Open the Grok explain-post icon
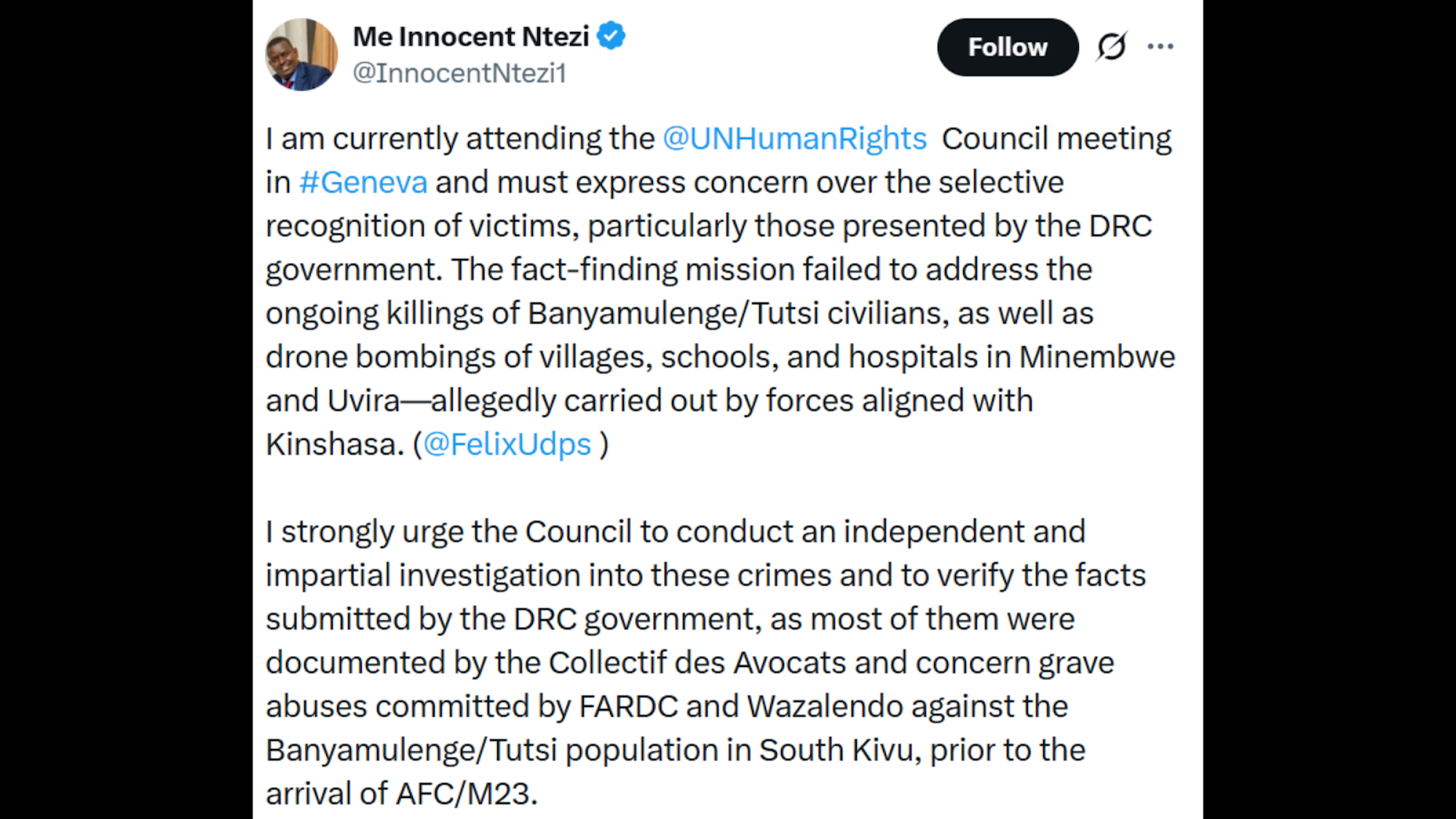This screenshot has width=1456, height=819. point(1112,47)
